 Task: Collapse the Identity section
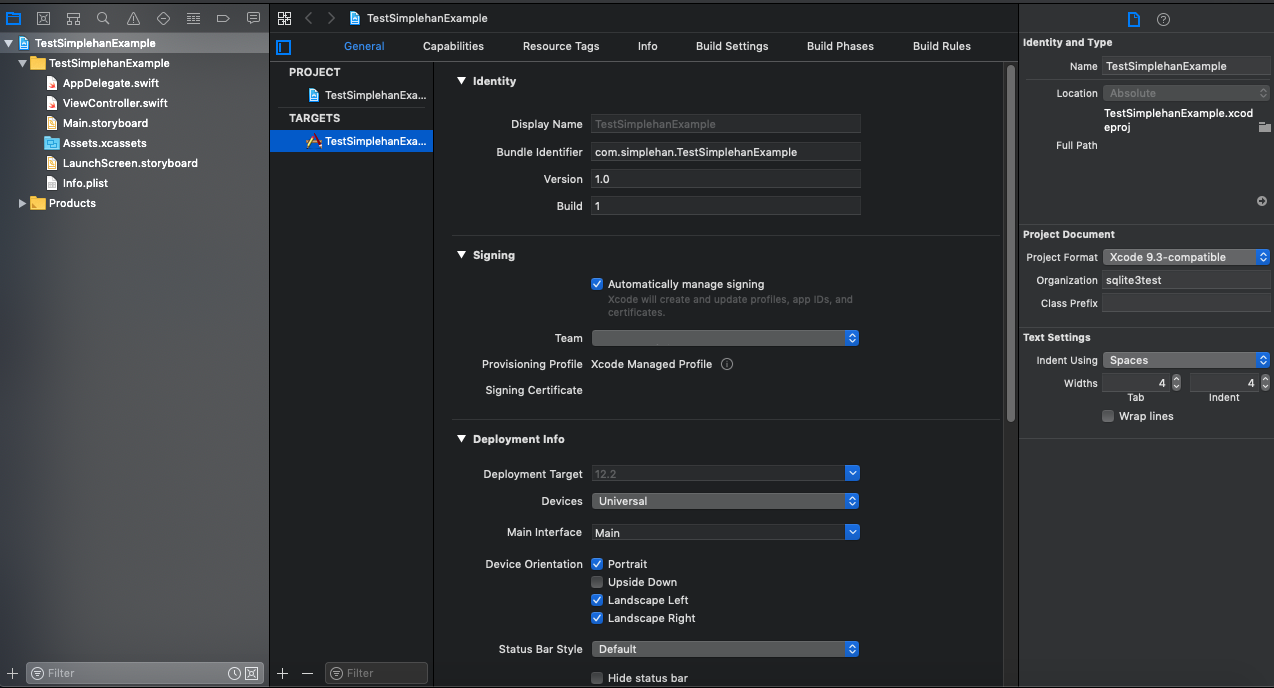(461, 81)
